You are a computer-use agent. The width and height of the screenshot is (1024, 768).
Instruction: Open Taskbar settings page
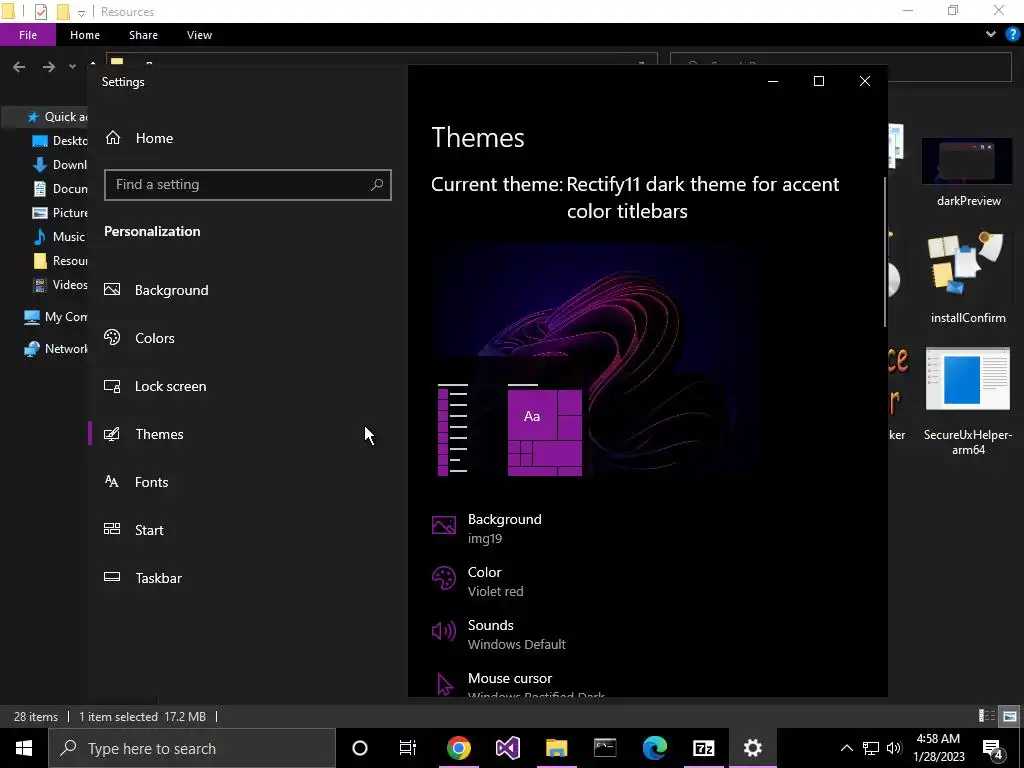point(143,578)
